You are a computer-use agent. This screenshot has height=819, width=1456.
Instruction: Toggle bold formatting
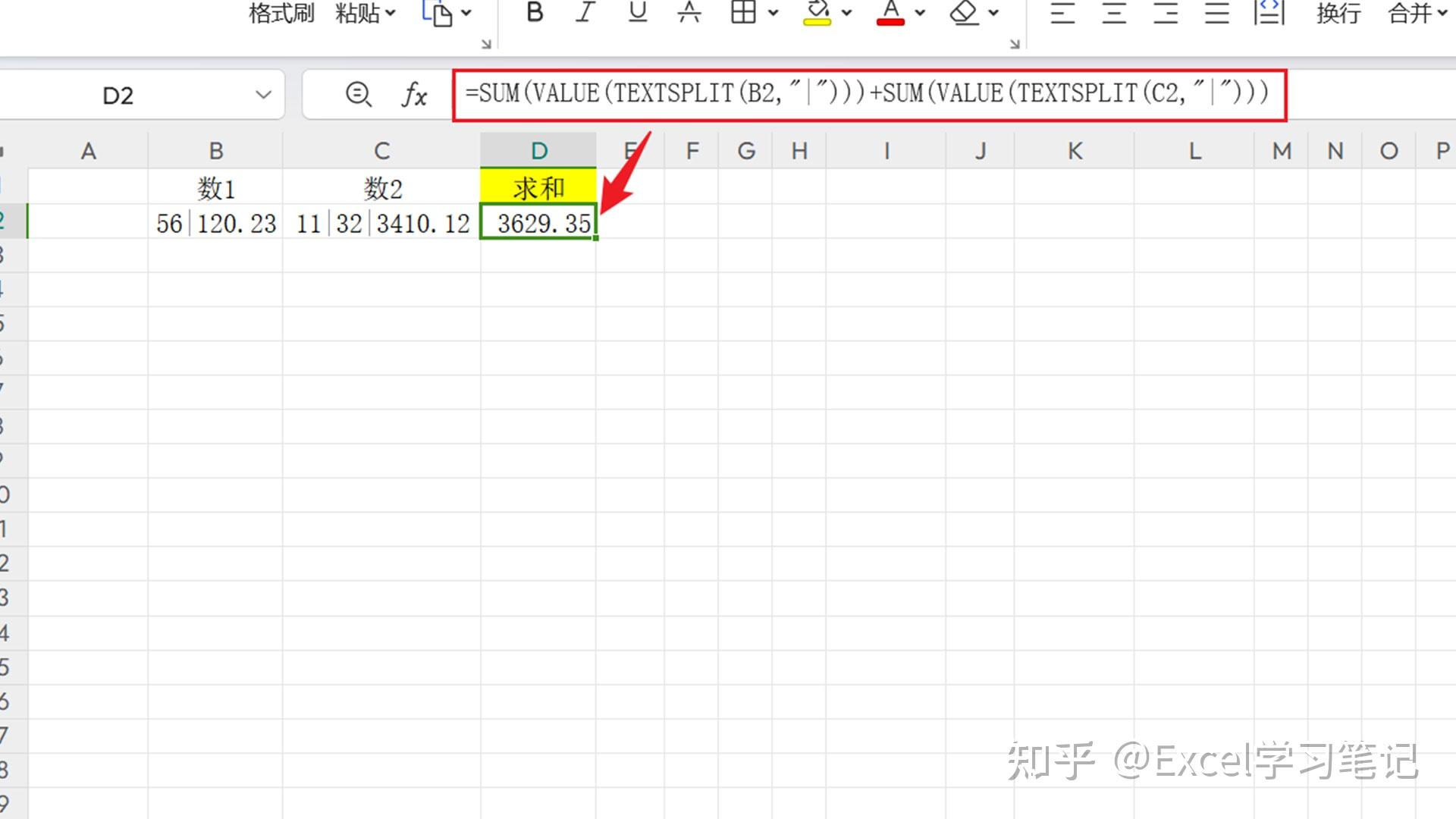(535, 12)
